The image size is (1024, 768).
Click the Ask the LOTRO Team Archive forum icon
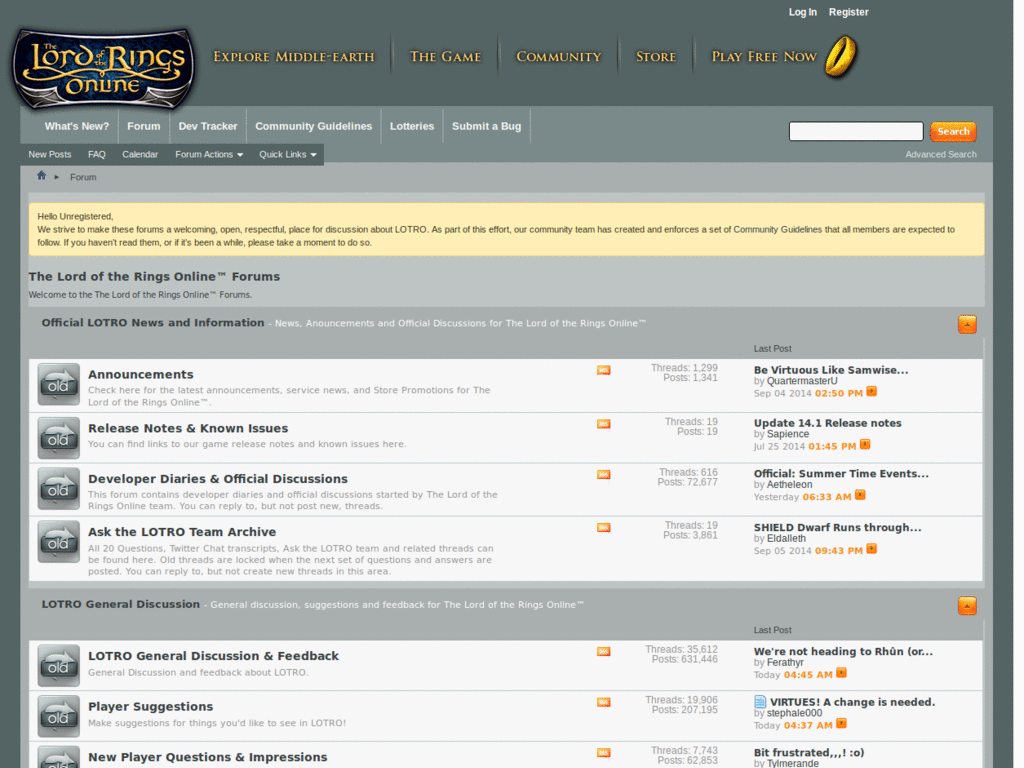58,542
